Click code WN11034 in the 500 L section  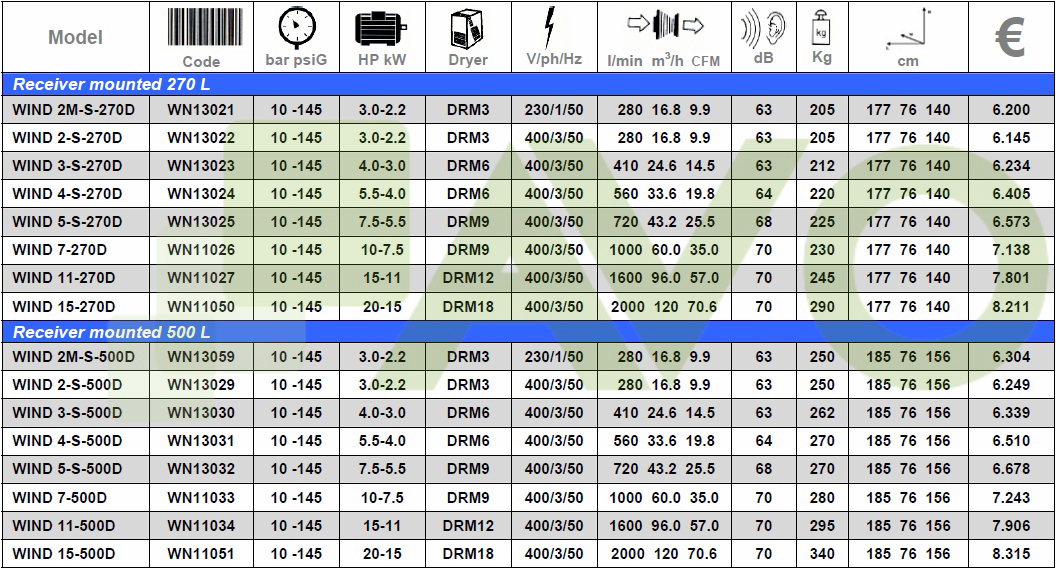pos(201,526)
